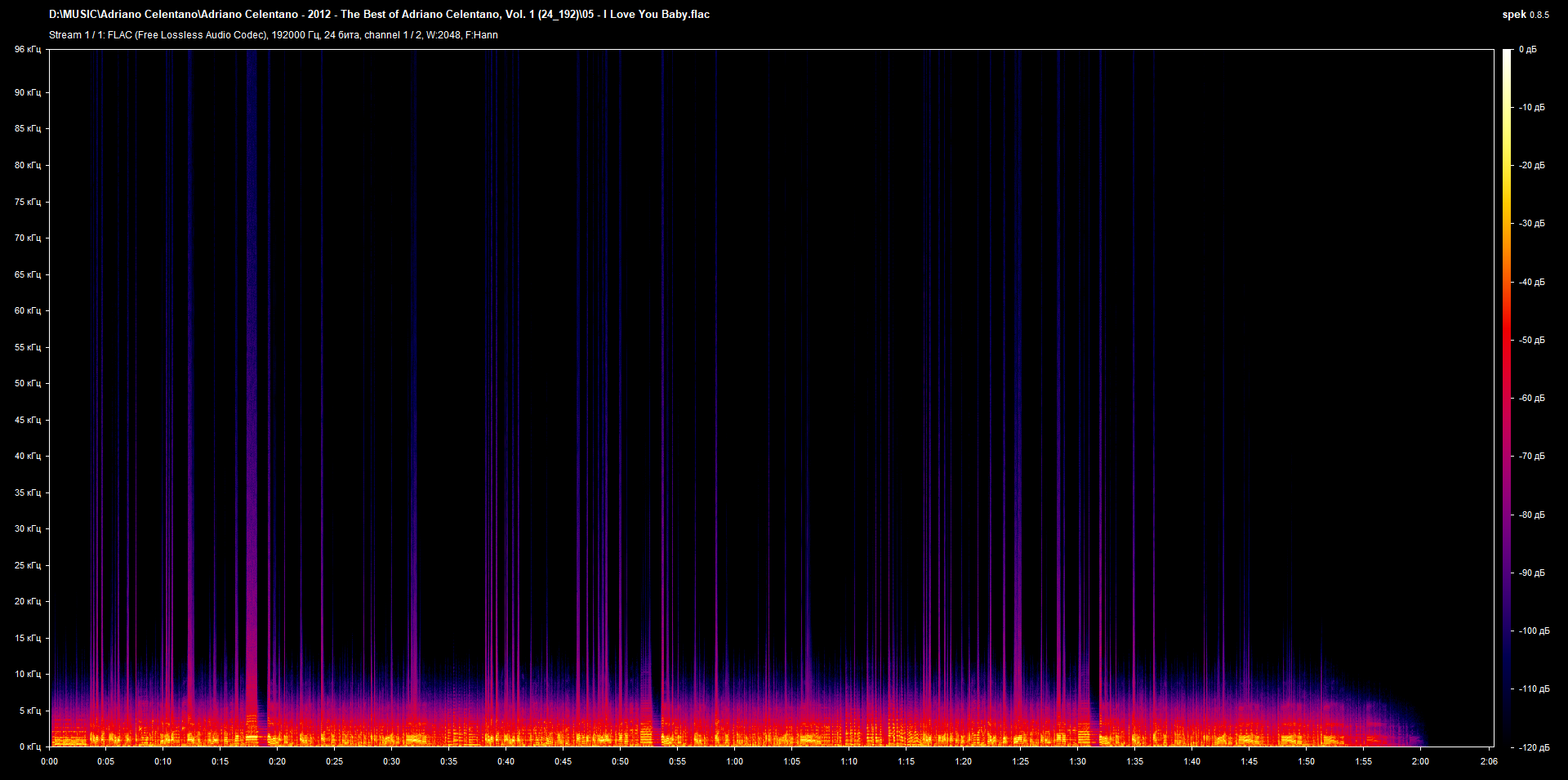Click the 0:40 time axis label

pyautogui.click(x=506, y=761)
